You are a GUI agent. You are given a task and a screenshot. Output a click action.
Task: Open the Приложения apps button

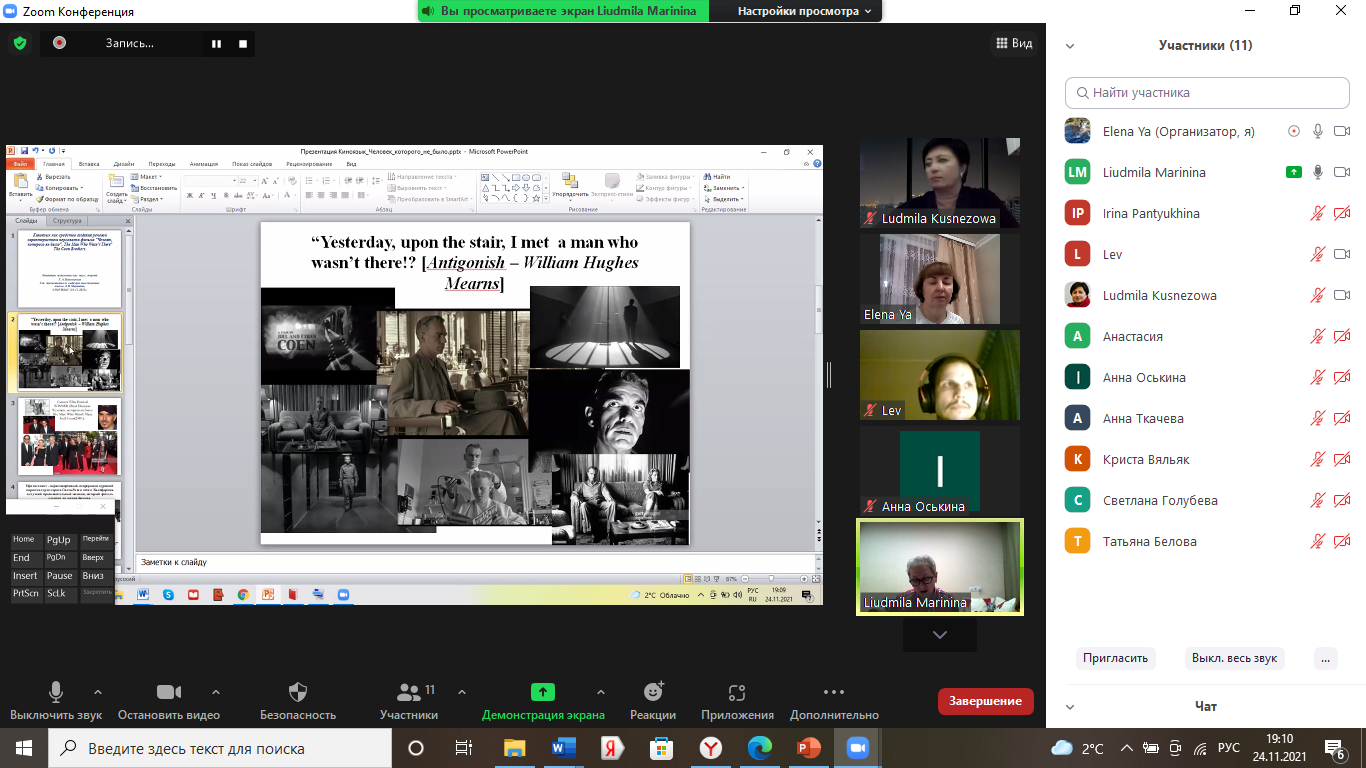(x=737, y=701)
